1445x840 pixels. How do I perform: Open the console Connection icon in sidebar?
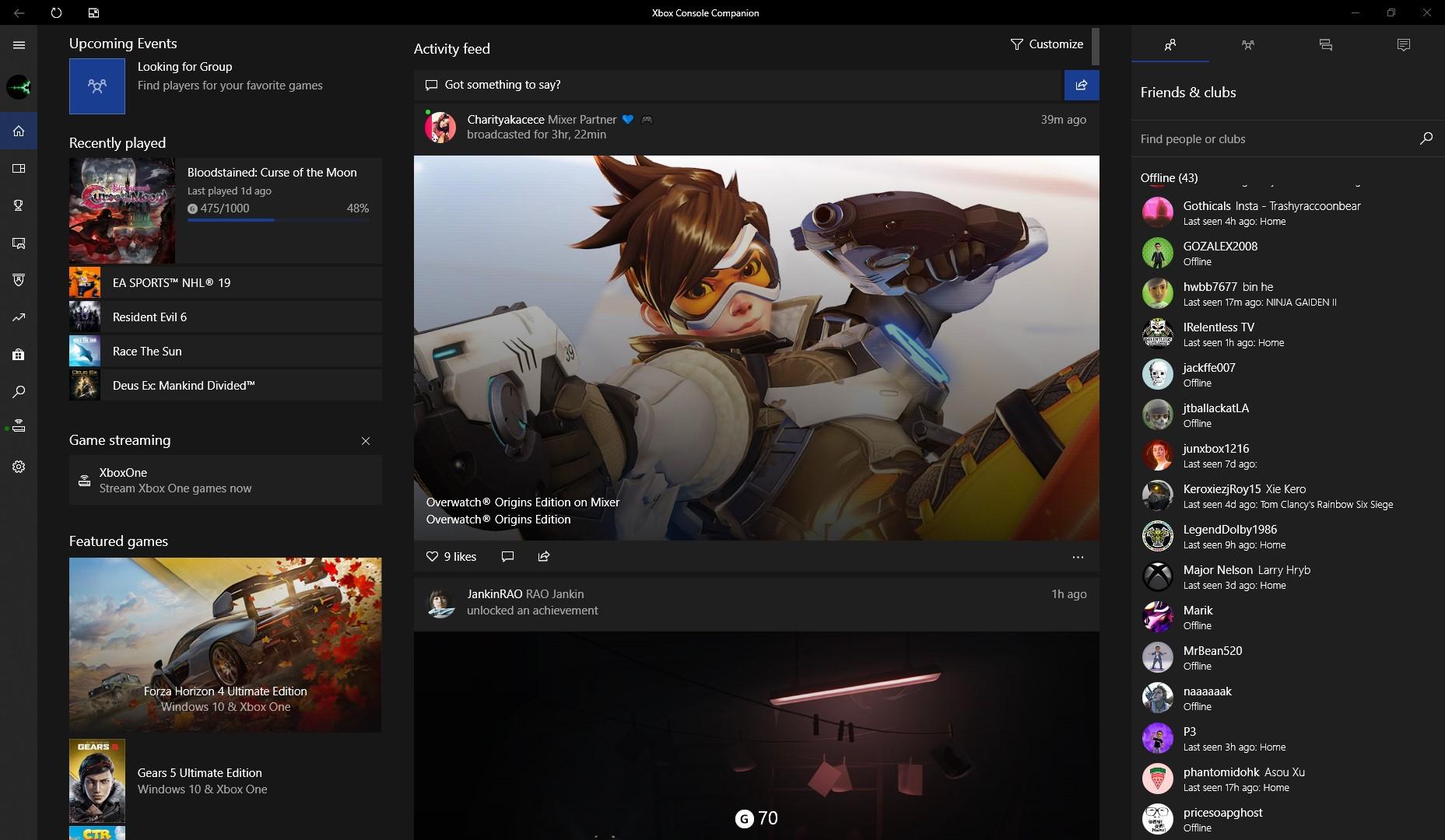19,426
